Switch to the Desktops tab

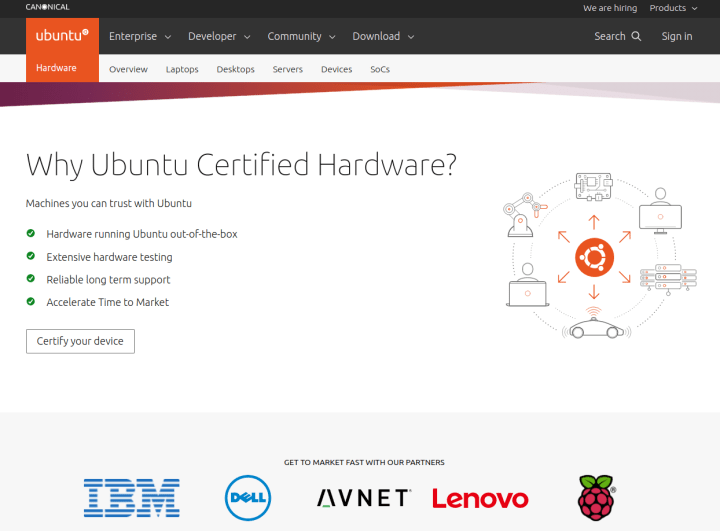236,69
